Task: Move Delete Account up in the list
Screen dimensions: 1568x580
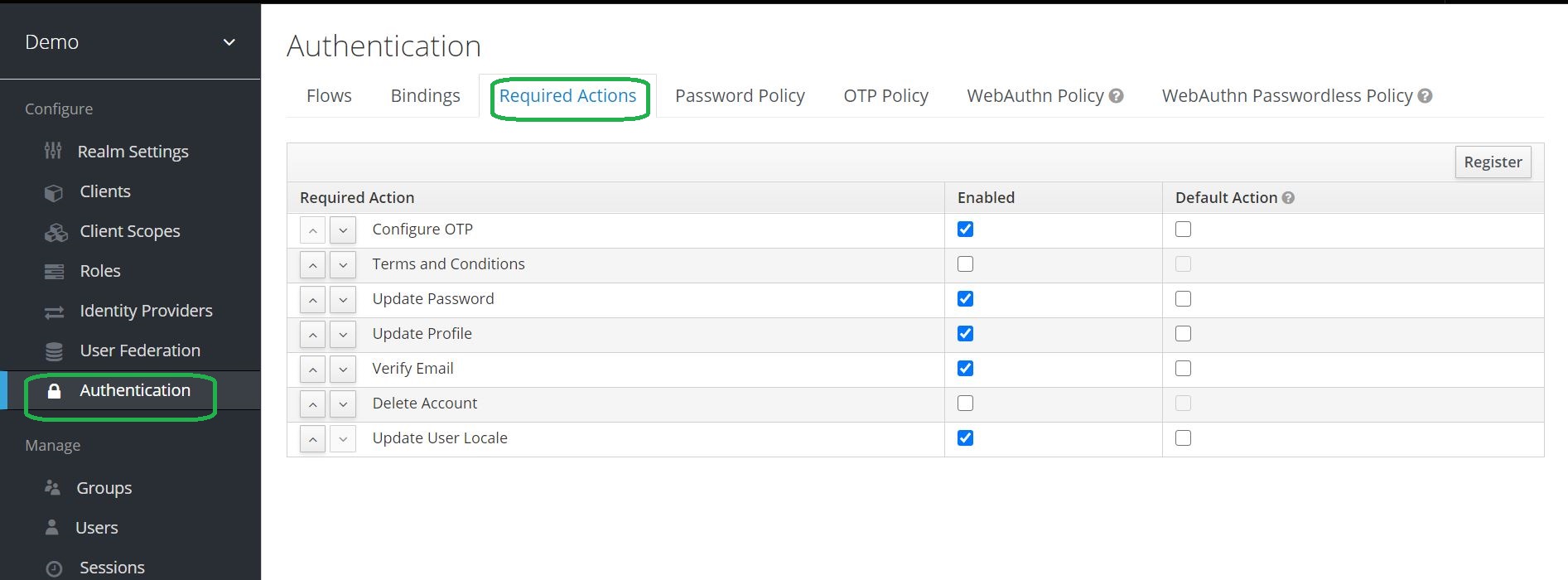Action: [x=312, y=404]
